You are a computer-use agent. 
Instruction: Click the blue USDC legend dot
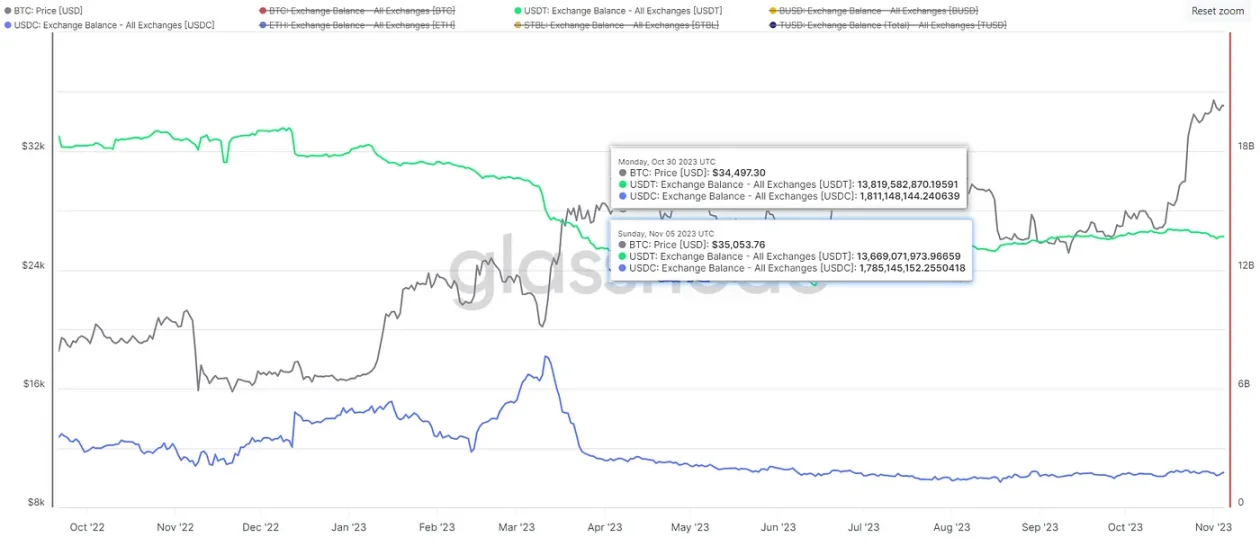pyautogui.click(x=7, y=24)
